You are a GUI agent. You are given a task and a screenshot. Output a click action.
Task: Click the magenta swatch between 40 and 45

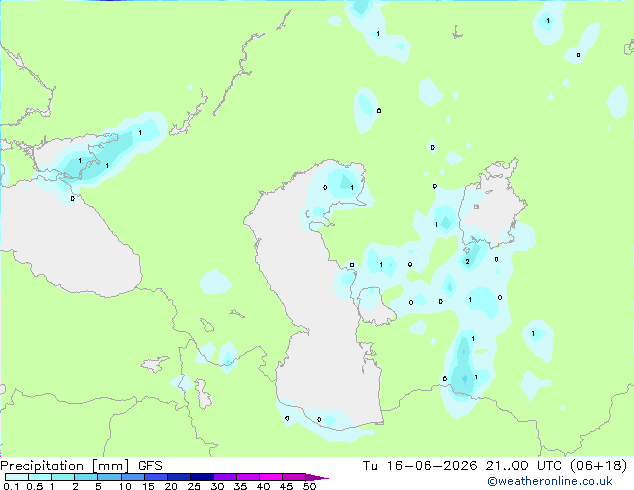(271, 477)
